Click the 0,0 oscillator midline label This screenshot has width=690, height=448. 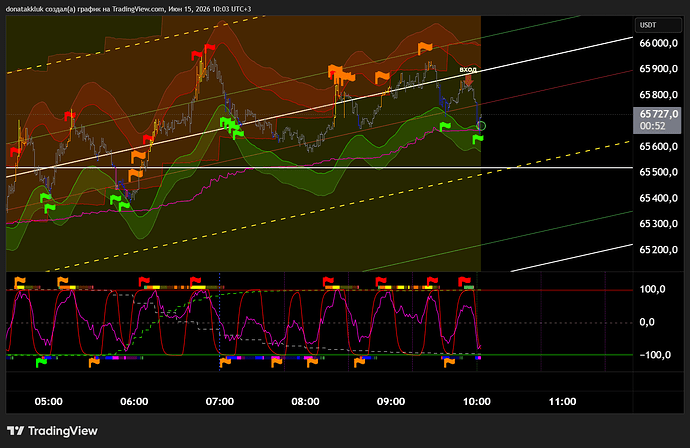click(647, 322)
